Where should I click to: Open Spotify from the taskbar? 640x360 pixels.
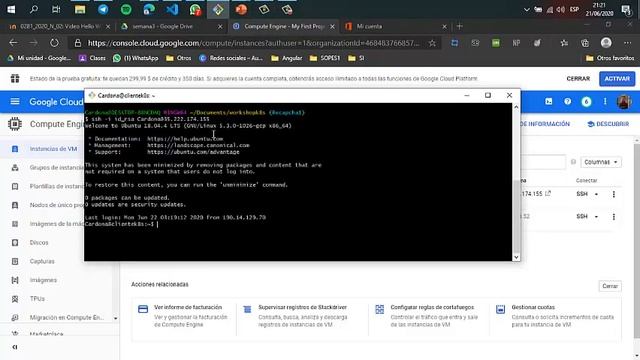tap(126, 9)
